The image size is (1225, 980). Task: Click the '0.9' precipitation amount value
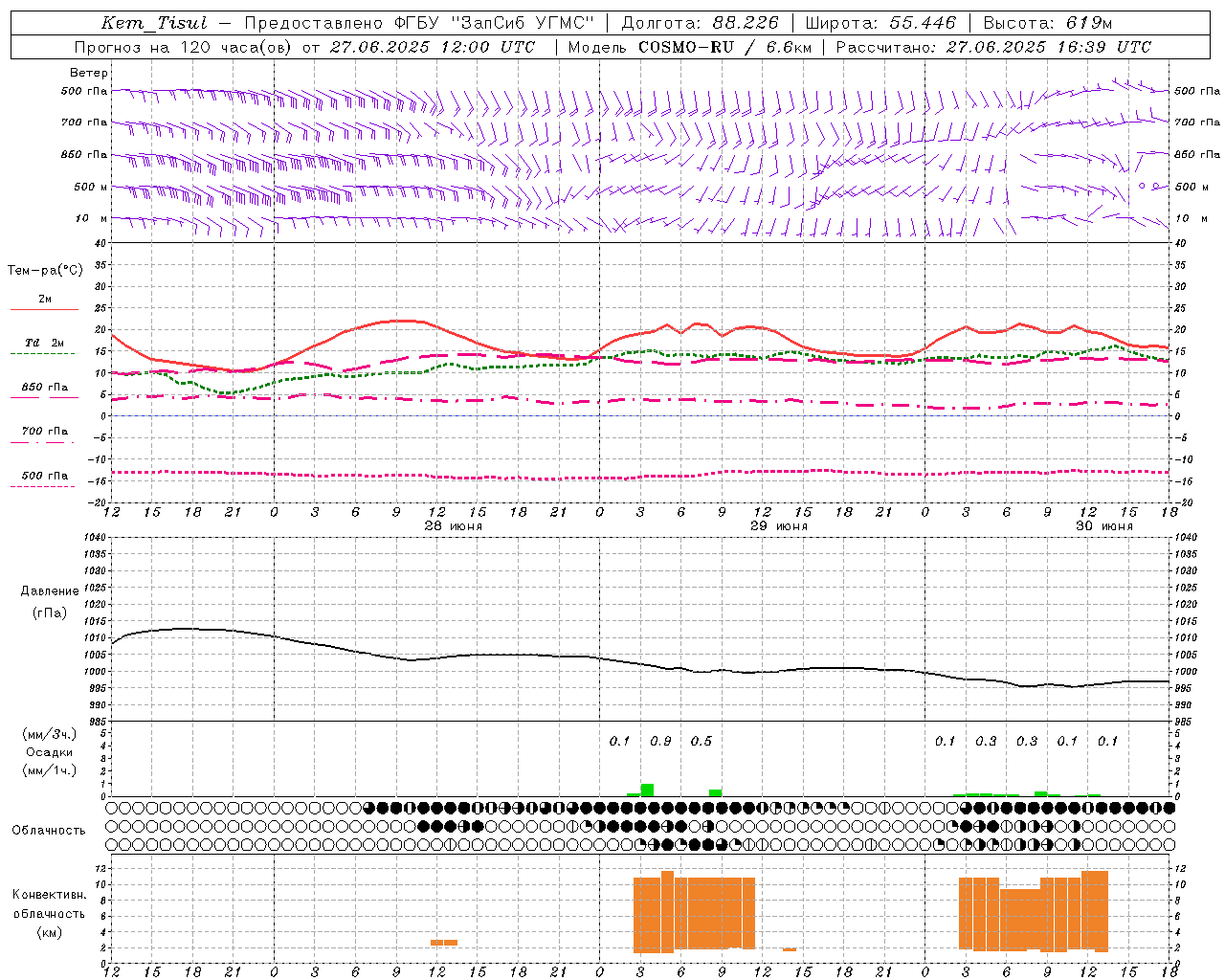(x=660, y=742)
